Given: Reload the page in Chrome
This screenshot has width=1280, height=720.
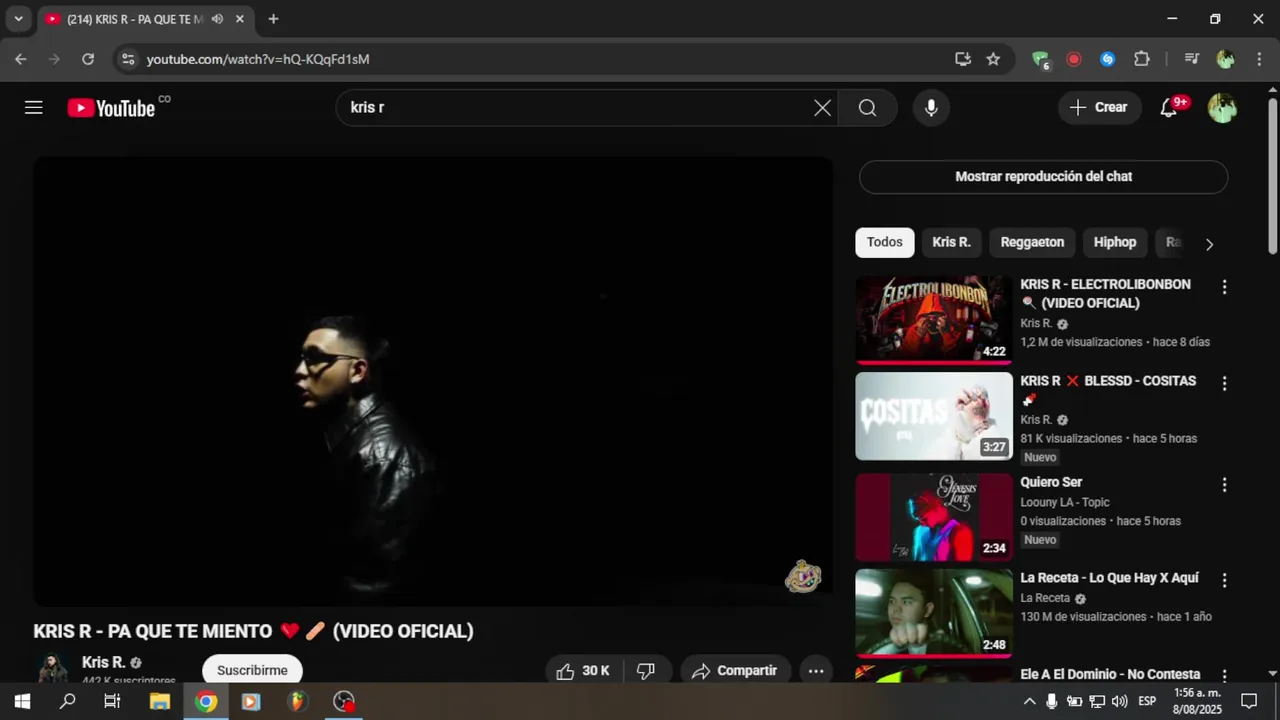Looking at the screenshot, I should [x=88, y=59].
